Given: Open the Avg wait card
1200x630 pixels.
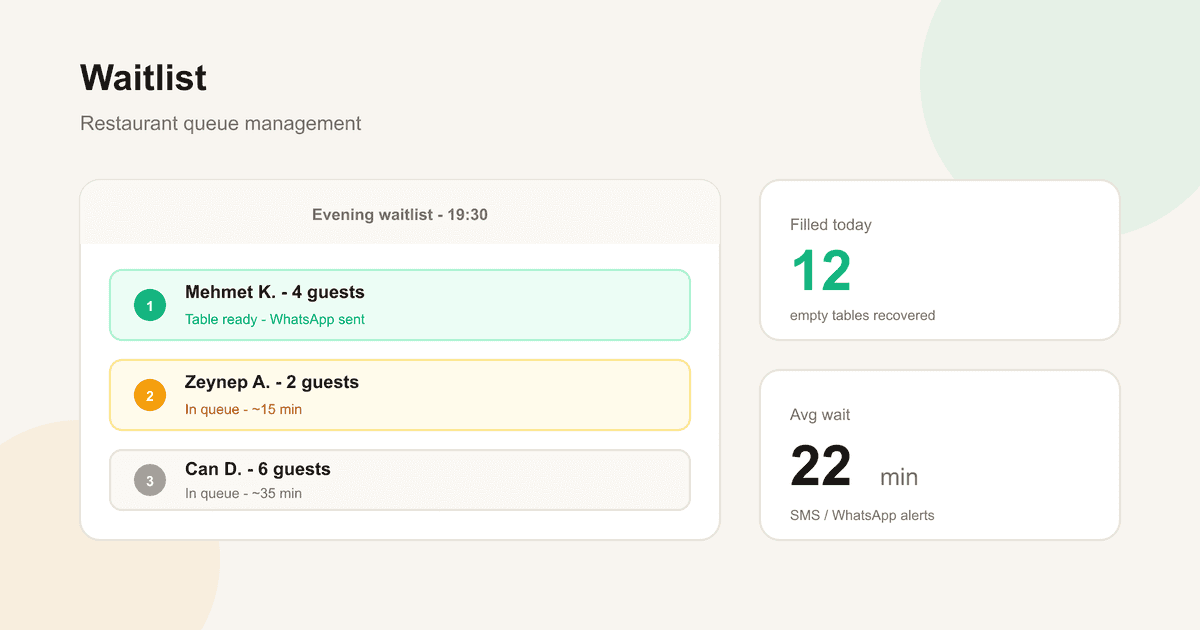Looking at the screenshot, I should click(940, 455).
